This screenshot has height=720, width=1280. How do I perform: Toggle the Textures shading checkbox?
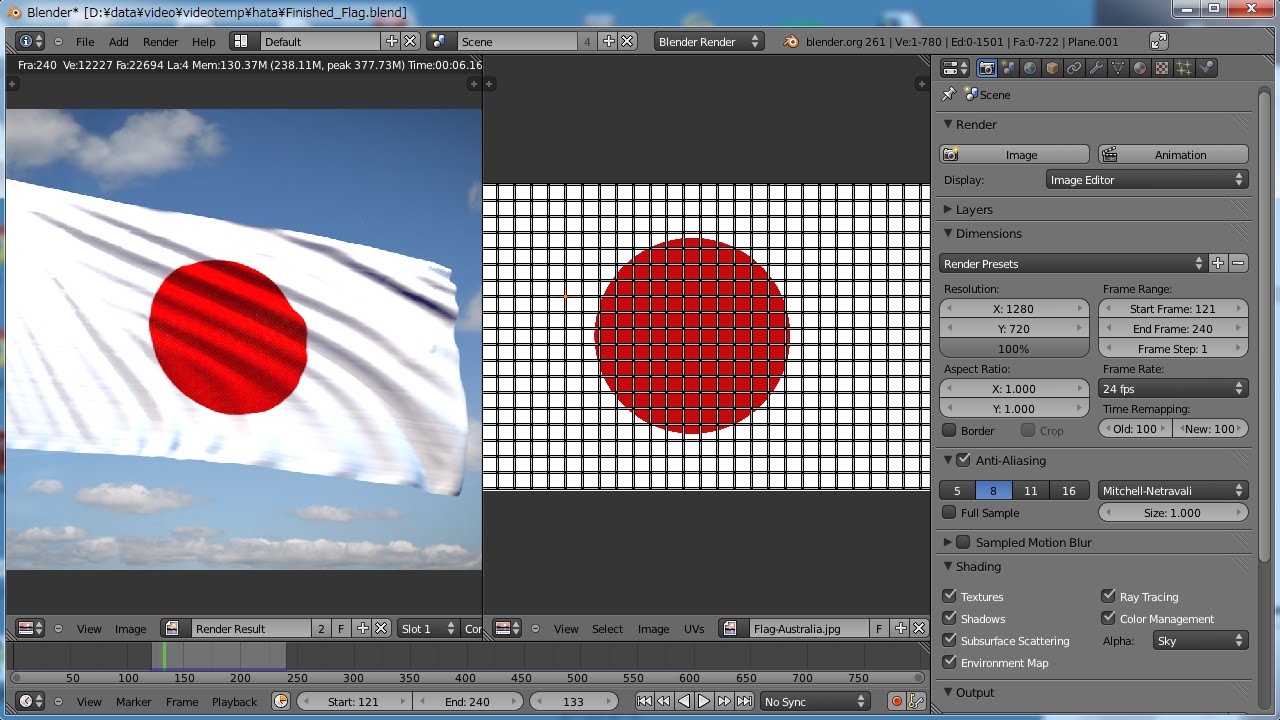[x=950, y=596]
